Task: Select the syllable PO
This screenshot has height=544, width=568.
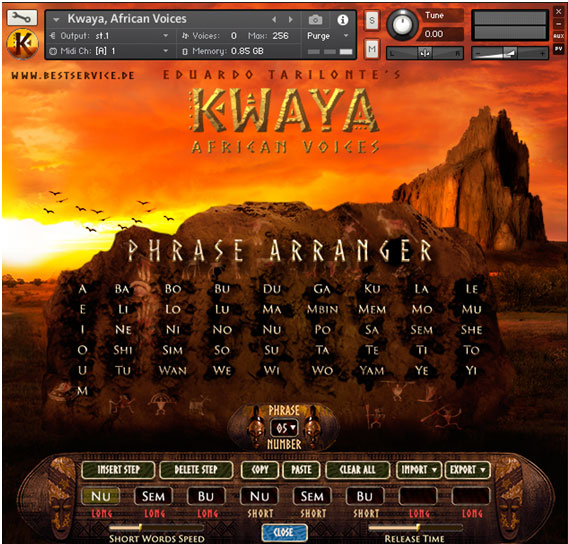Action: (x=322, y=330)
